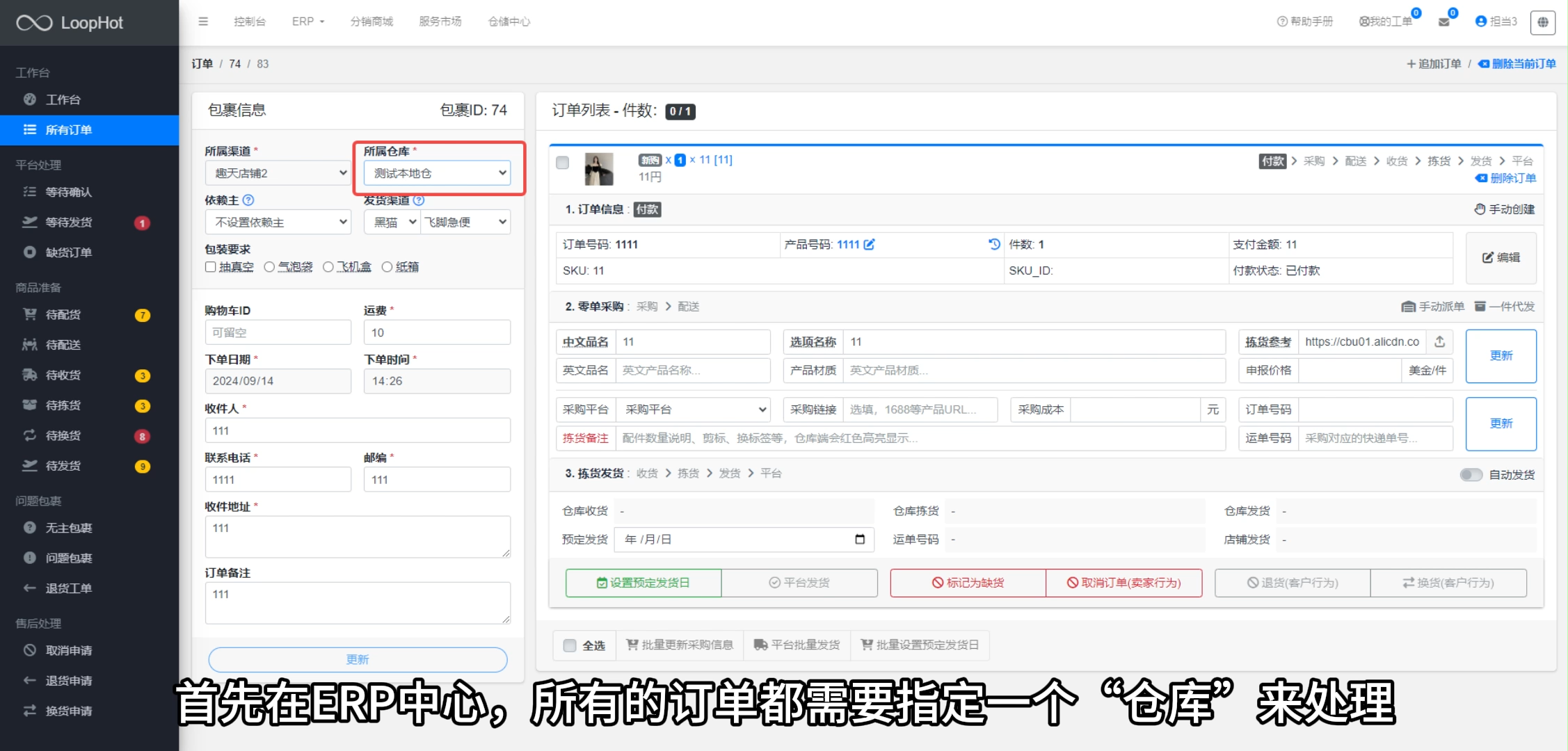Open the 分销商城 menu item
The width and height of the screenshot is (1568, 751).
coord(371,22)
